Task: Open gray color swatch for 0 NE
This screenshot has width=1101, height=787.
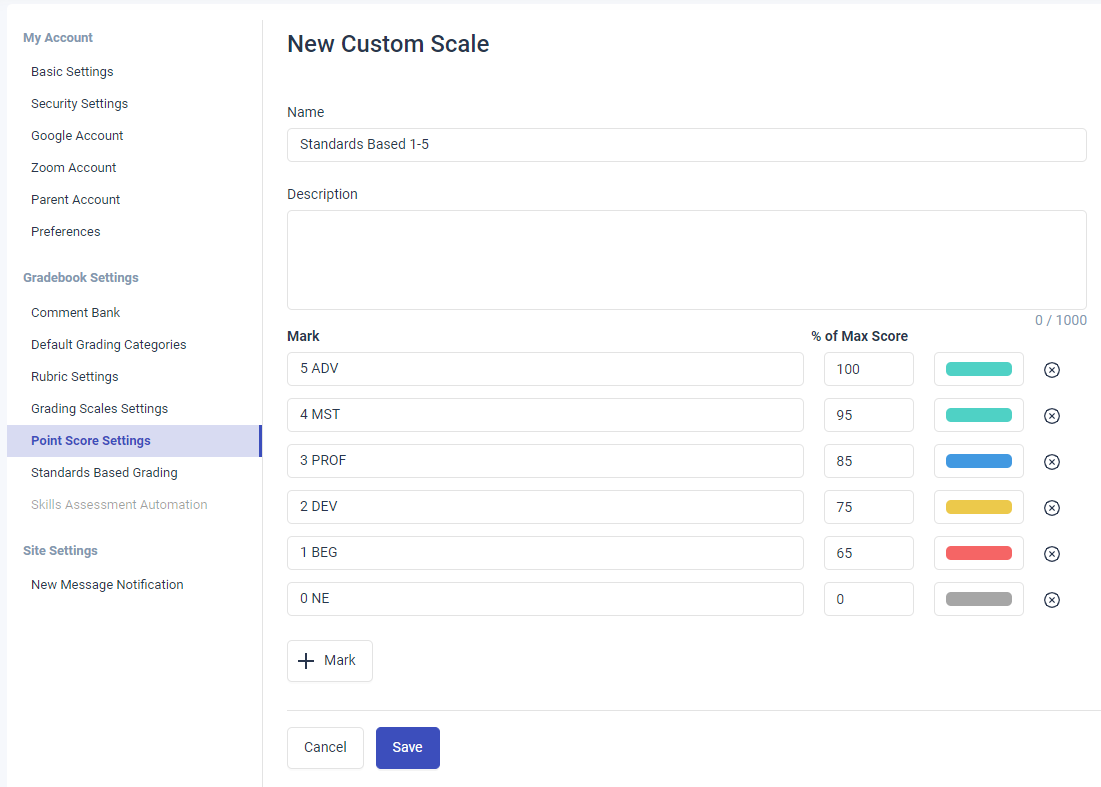Action: point(978,599)
